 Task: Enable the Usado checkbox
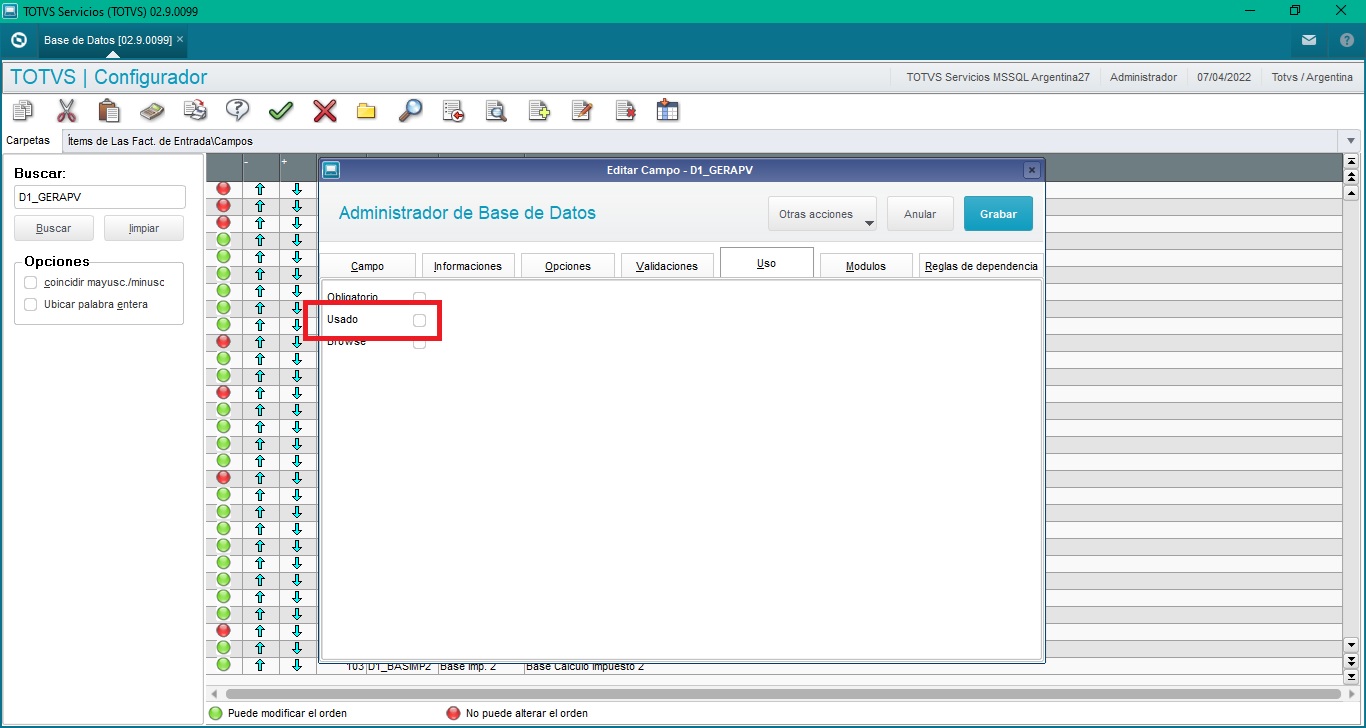click(x=420, y=320)
